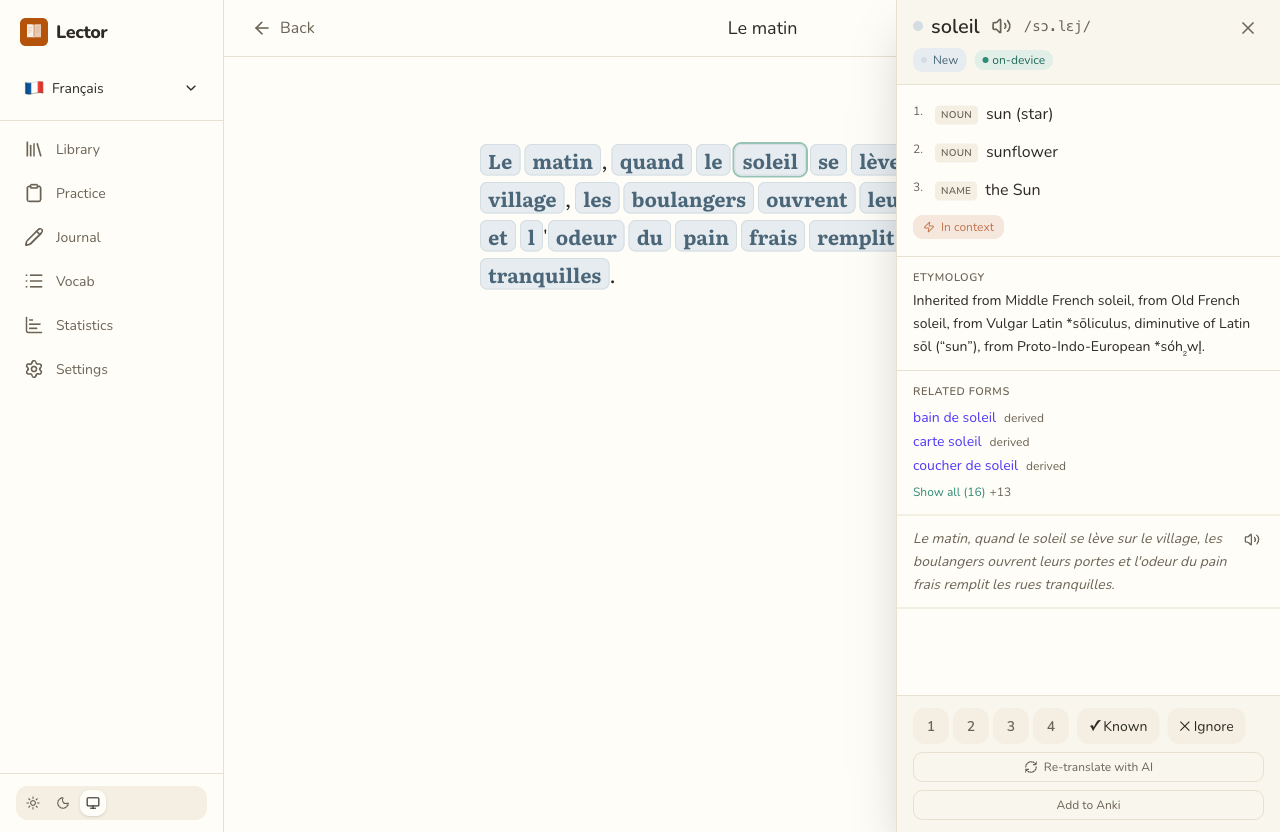The width and height of the screenshot is (1280, 832).
Task: Click the definition 'the Sun'
Action: coord(1013,190)
